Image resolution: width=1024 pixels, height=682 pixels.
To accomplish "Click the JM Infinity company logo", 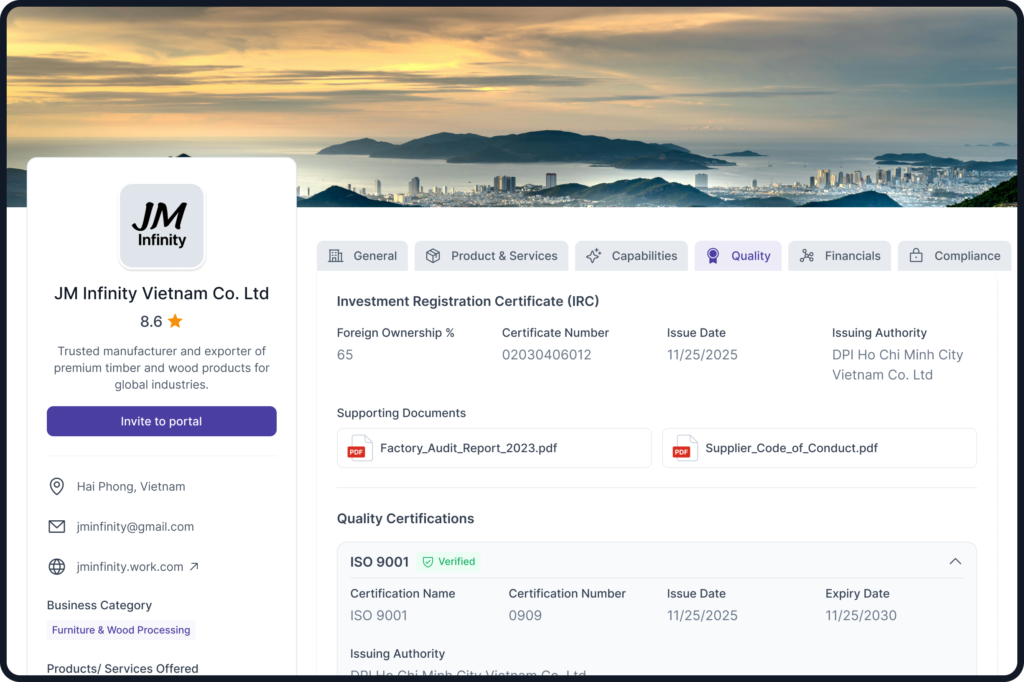I will (162, 226).
